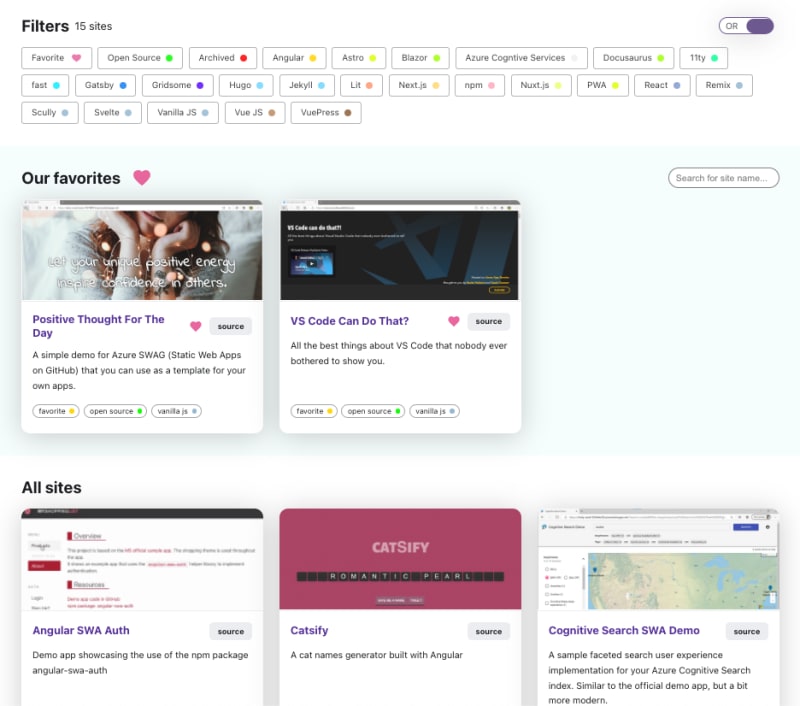This screenshot has height=706, width=800.
Task: Click vanilla js tag on VS Code card
Action: 434,411
